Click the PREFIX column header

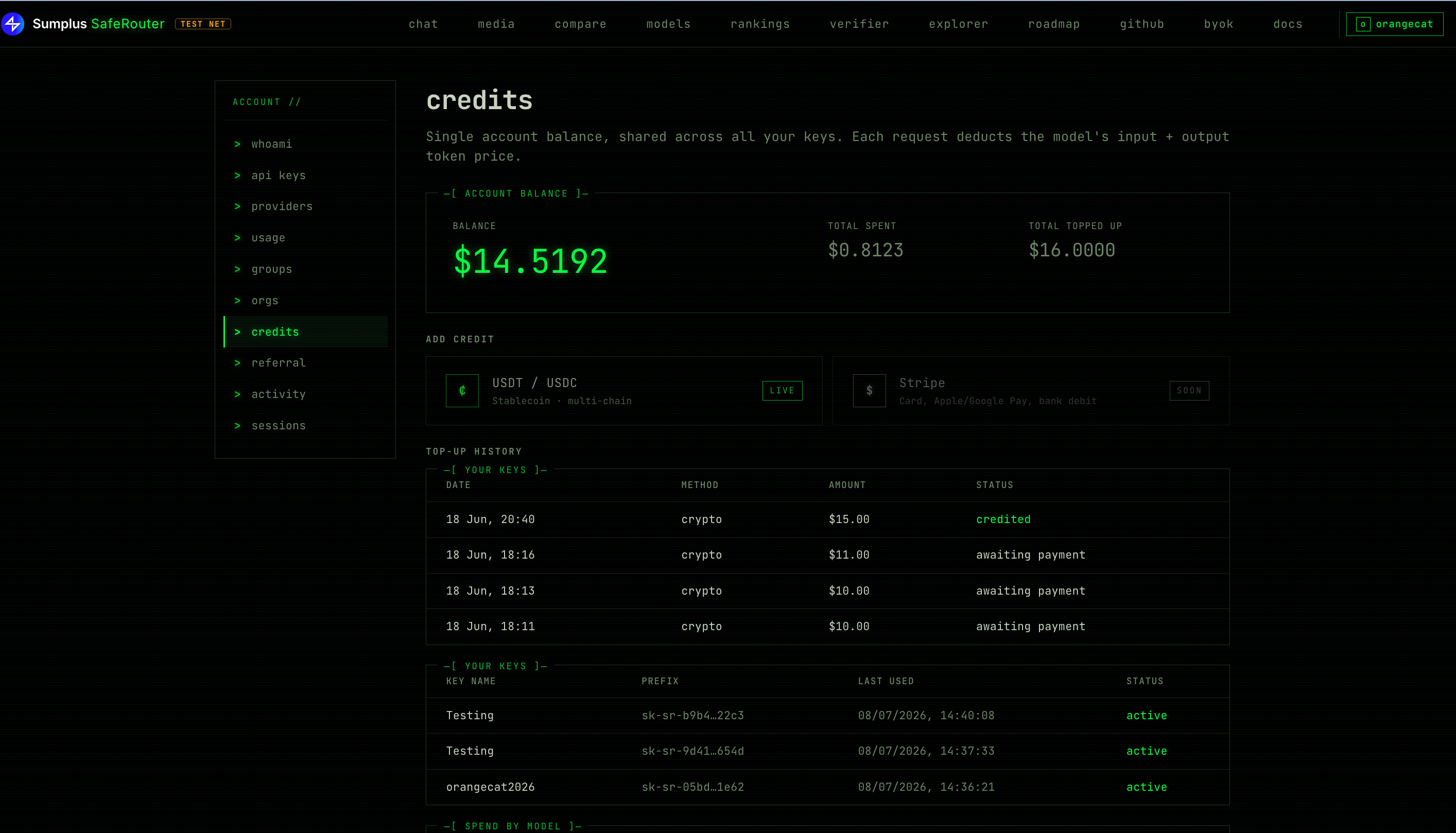tap(660, 682)
